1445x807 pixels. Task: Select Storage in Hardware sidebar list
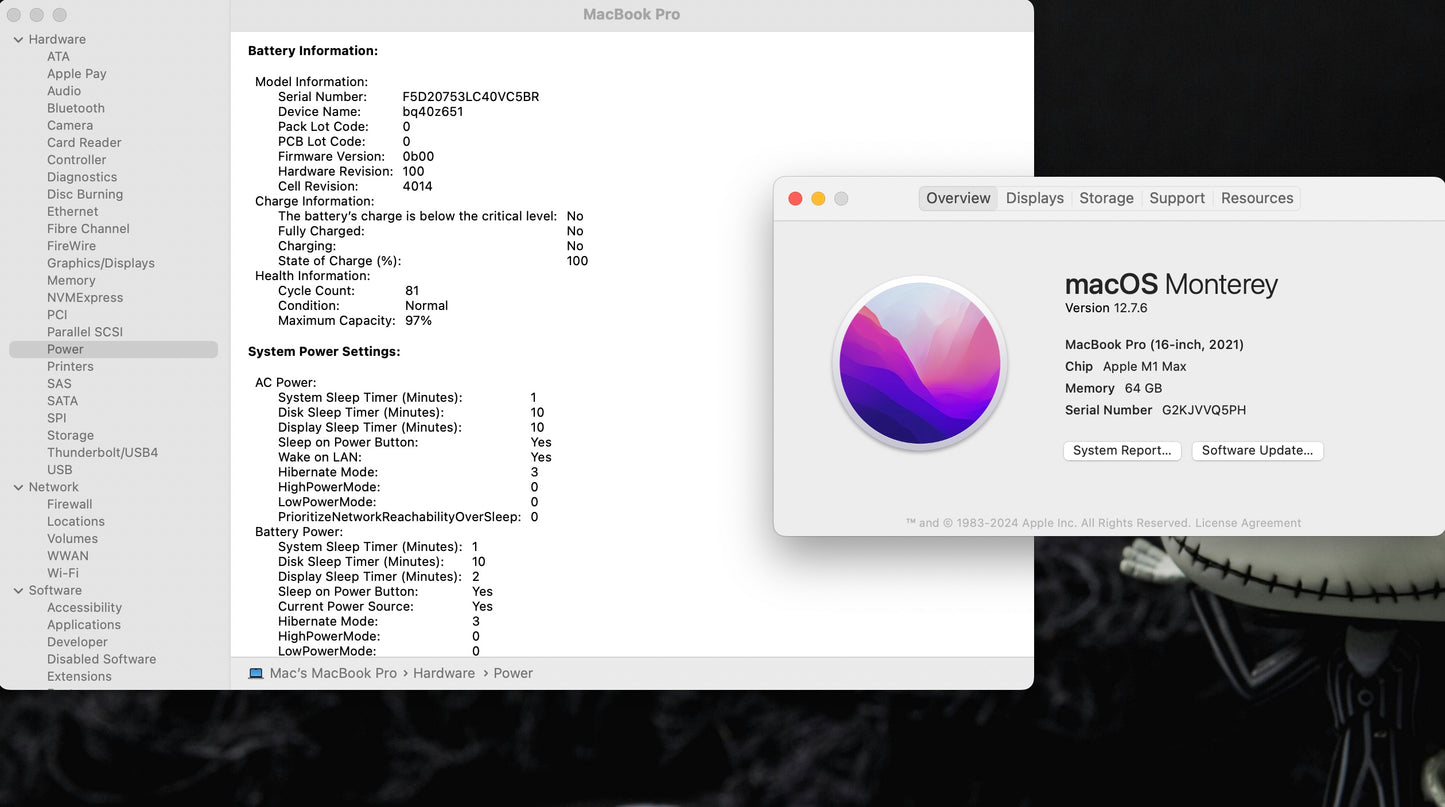click(70, 436)
